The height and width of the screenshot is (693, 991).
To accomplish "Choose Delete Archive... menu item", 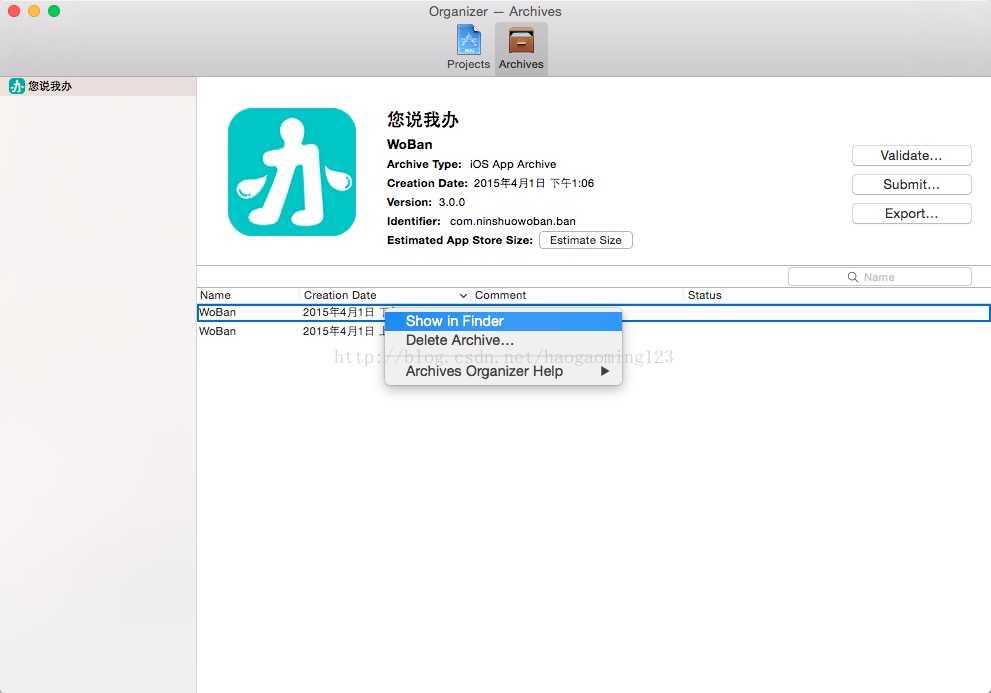I will pos(503,340).
